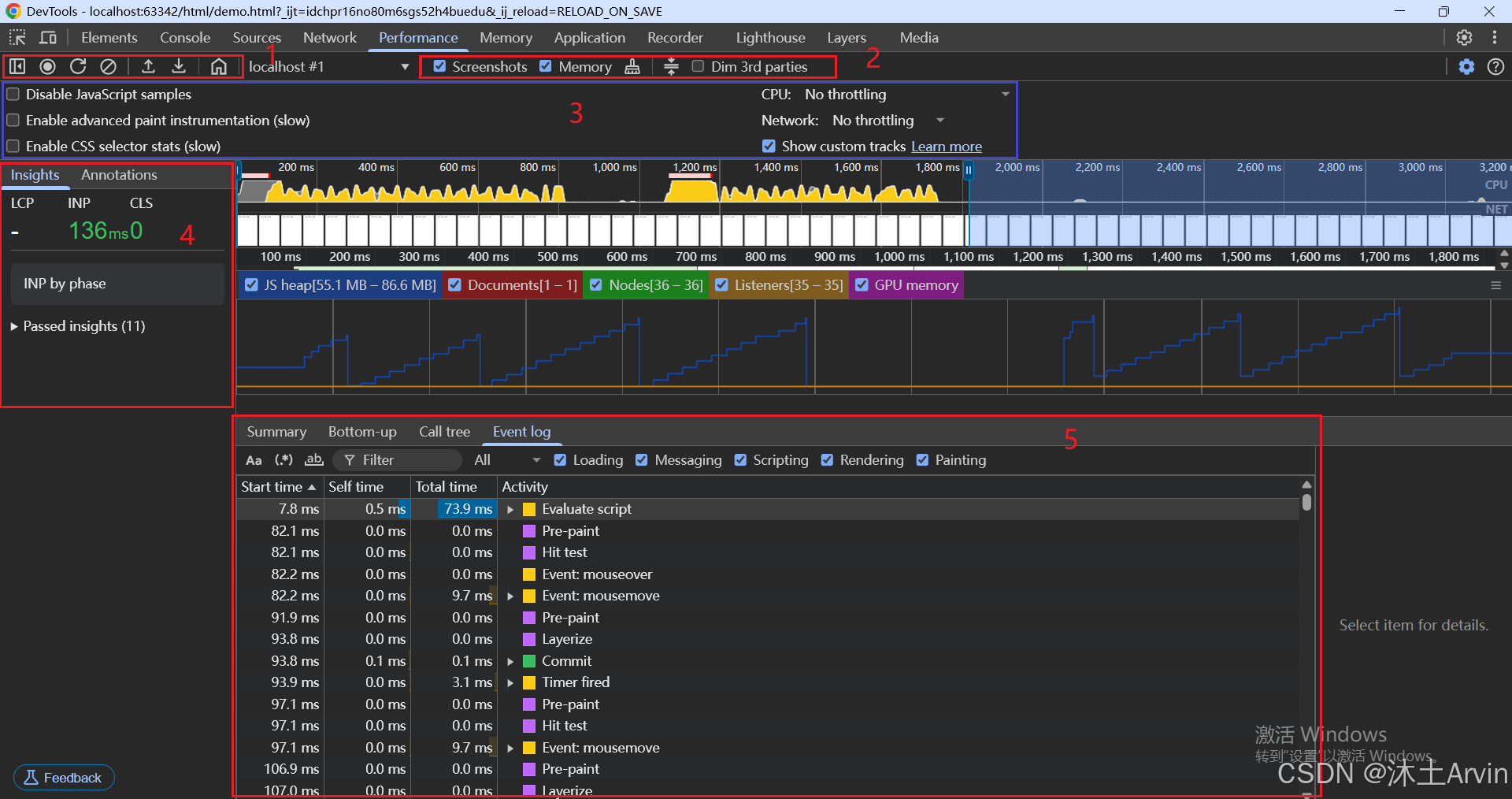Toggle Nodes counter swatch
1512x799 pixels.
[x=596, y=285]
